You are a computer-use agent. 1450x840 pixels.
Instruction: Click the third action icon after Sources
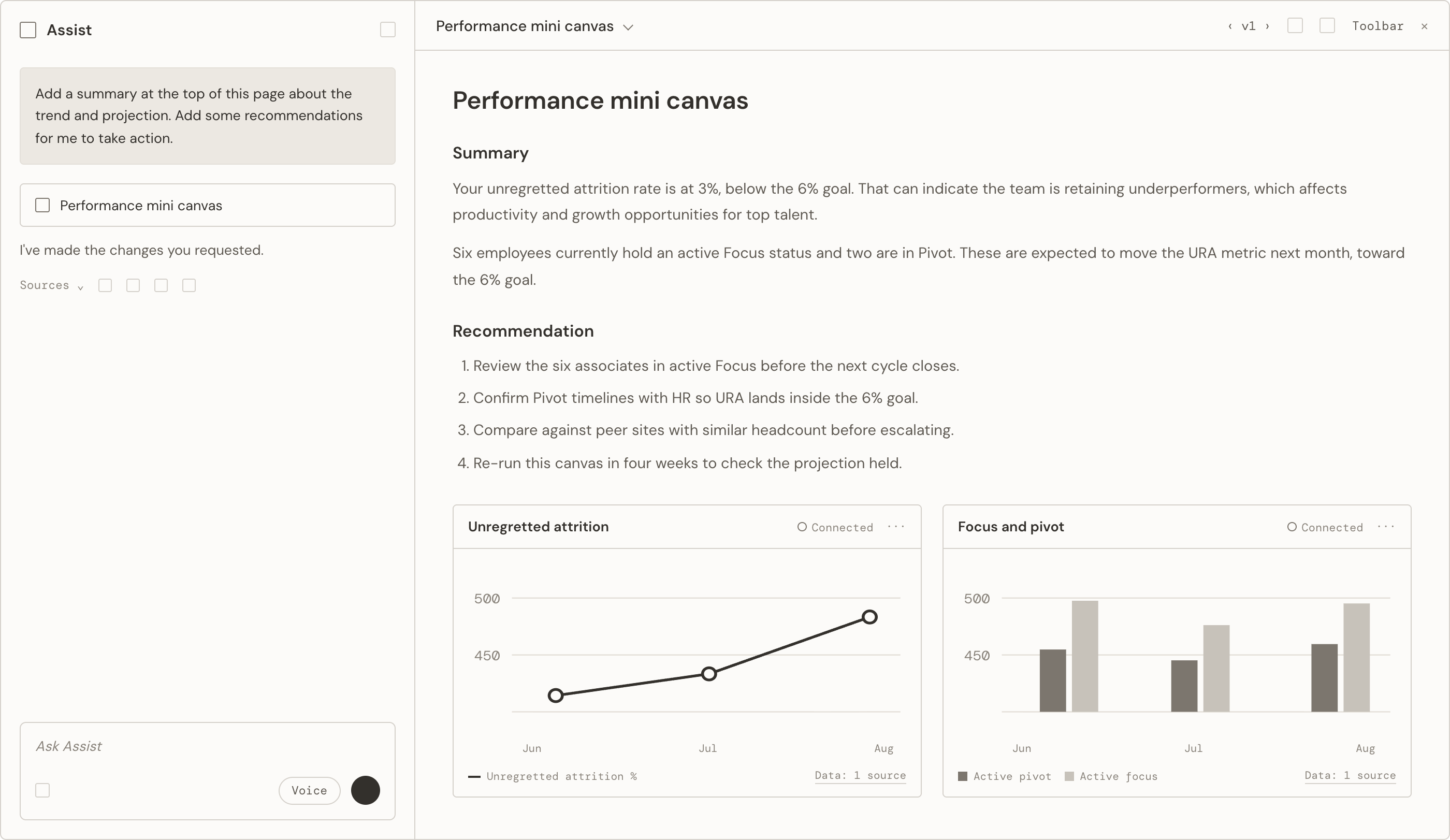coord(161,285)
